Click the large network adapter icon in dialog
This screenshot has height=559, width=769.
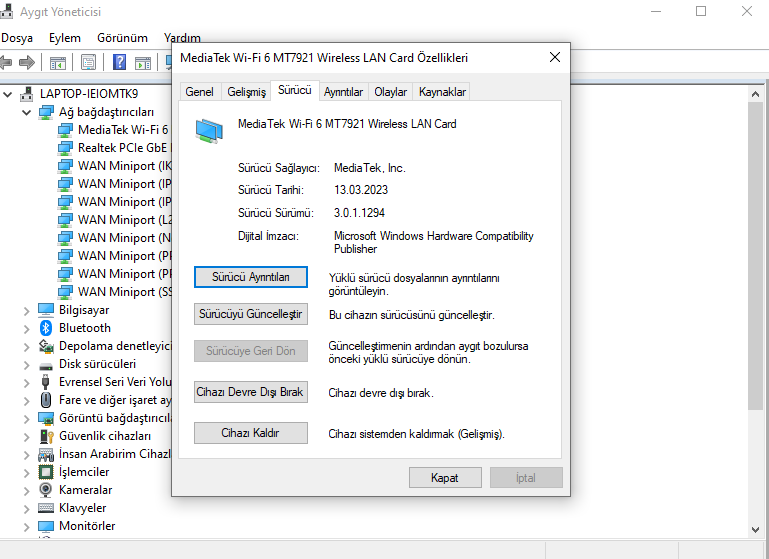(x=209, y=131)
